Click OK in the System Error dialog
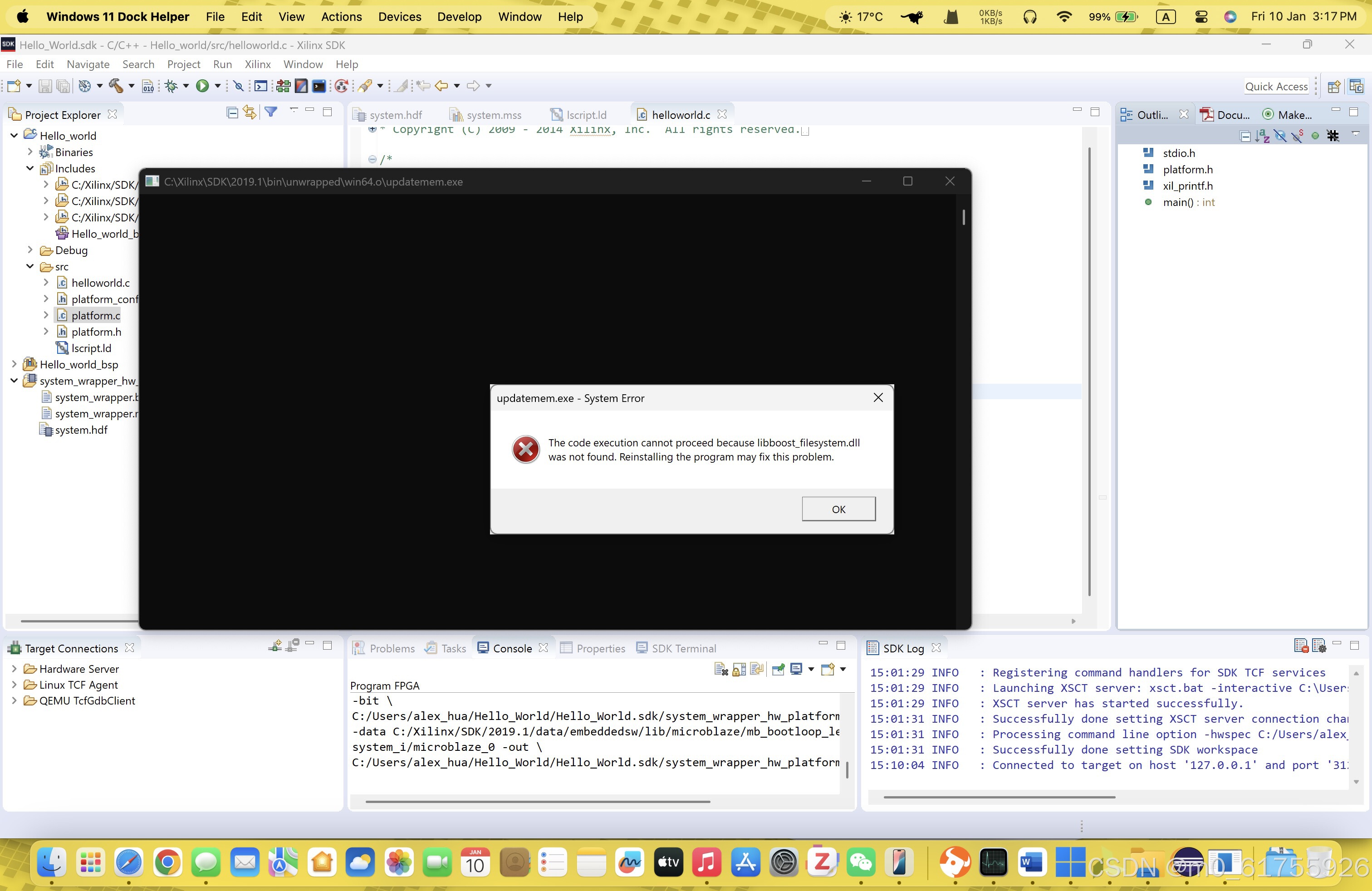Viewport: 1372px width, 891px height. (x=838, y=509)
